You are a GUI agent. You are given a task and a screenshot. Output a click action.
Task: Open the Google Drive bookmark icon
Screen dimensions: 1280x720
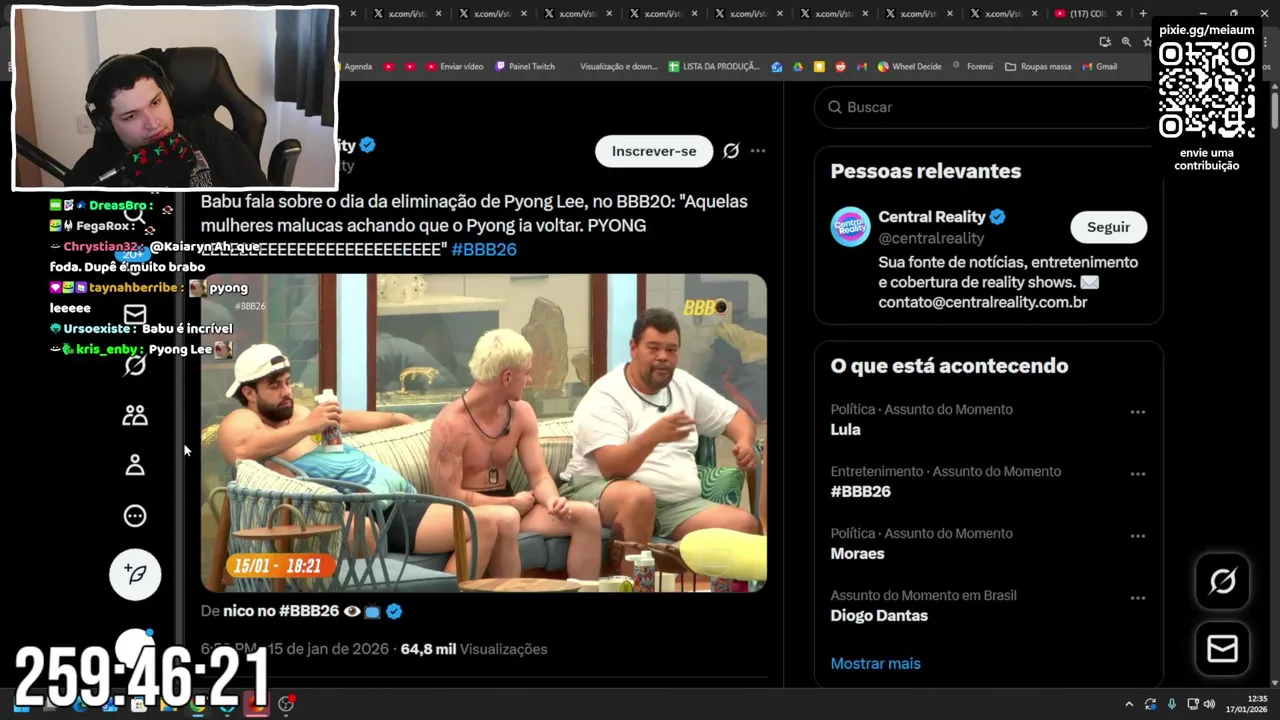coord(798,67)
